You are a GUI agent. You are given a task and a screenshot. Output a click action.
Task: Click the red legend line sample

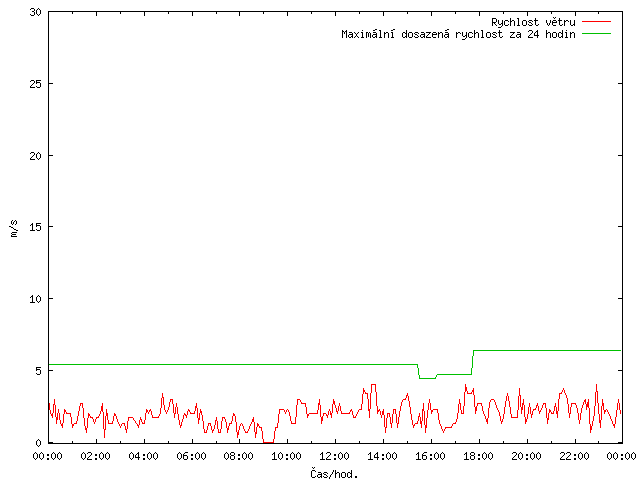pyautogui.click(x=596, y=21)
